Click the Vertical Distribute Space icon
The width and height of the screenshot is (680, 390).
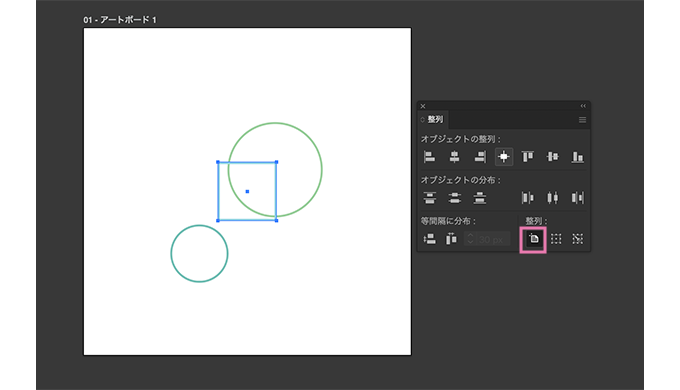point(429,239)
